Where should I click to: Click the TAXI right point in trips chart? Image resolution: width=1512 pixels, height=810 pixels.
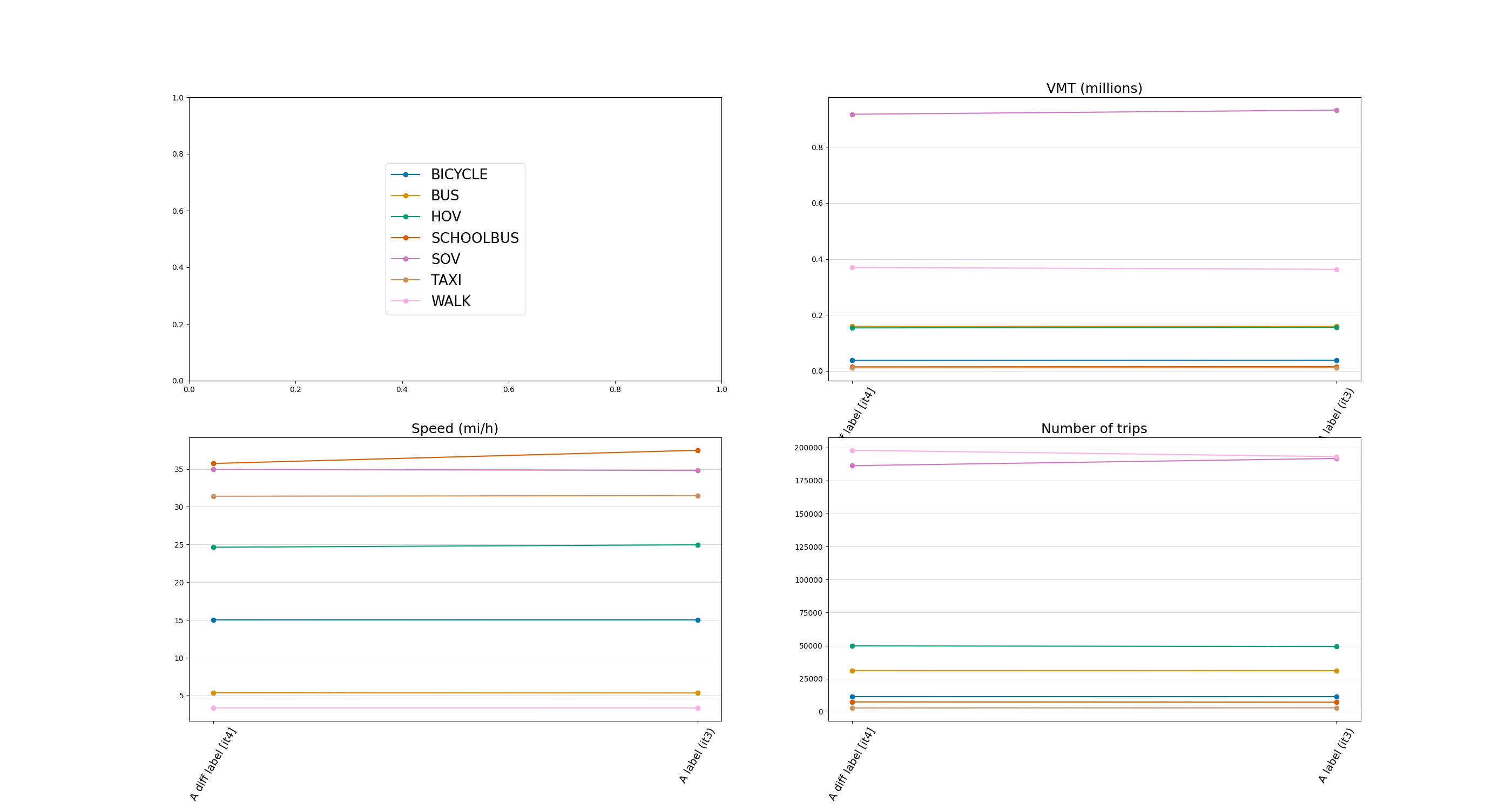tap(1336, 708)
